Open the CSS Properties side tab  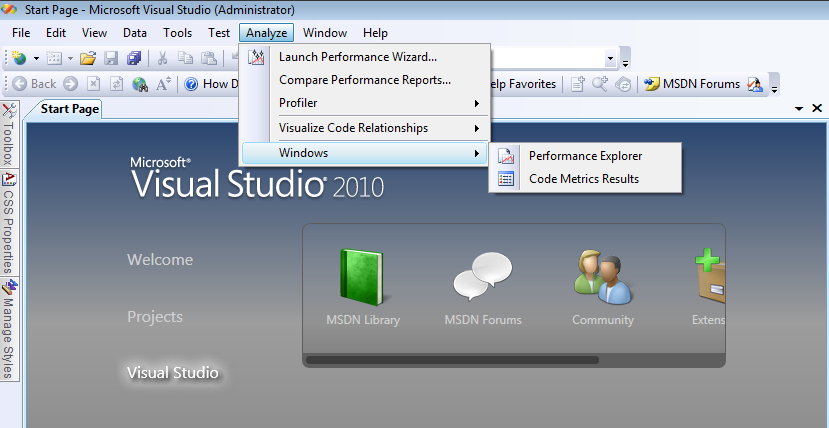point(8,223)
